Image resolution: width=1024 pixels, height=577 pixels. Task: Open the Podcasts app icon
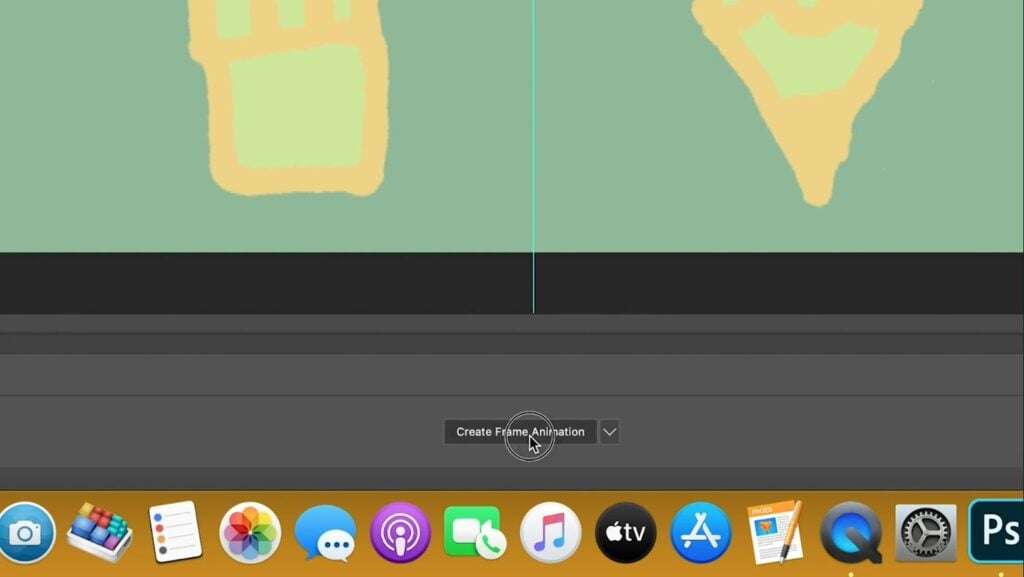point(400,532)
